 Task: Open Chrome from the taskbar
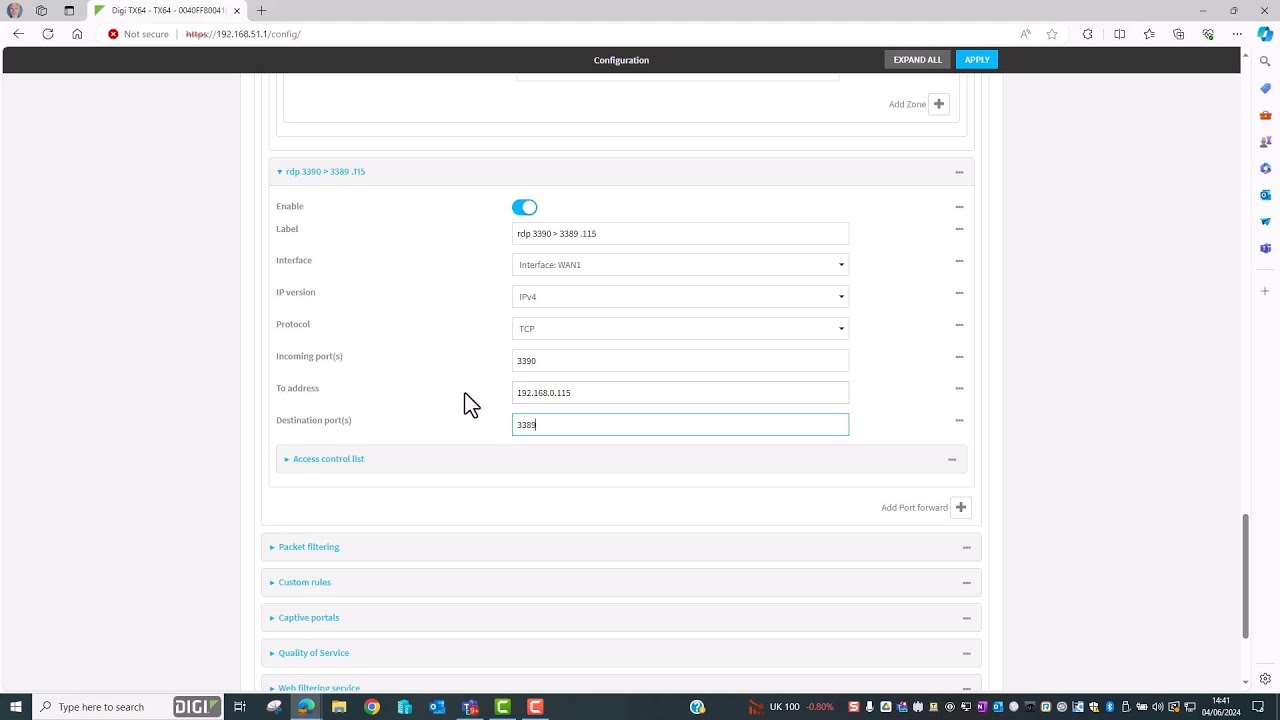tap(372, 707)
